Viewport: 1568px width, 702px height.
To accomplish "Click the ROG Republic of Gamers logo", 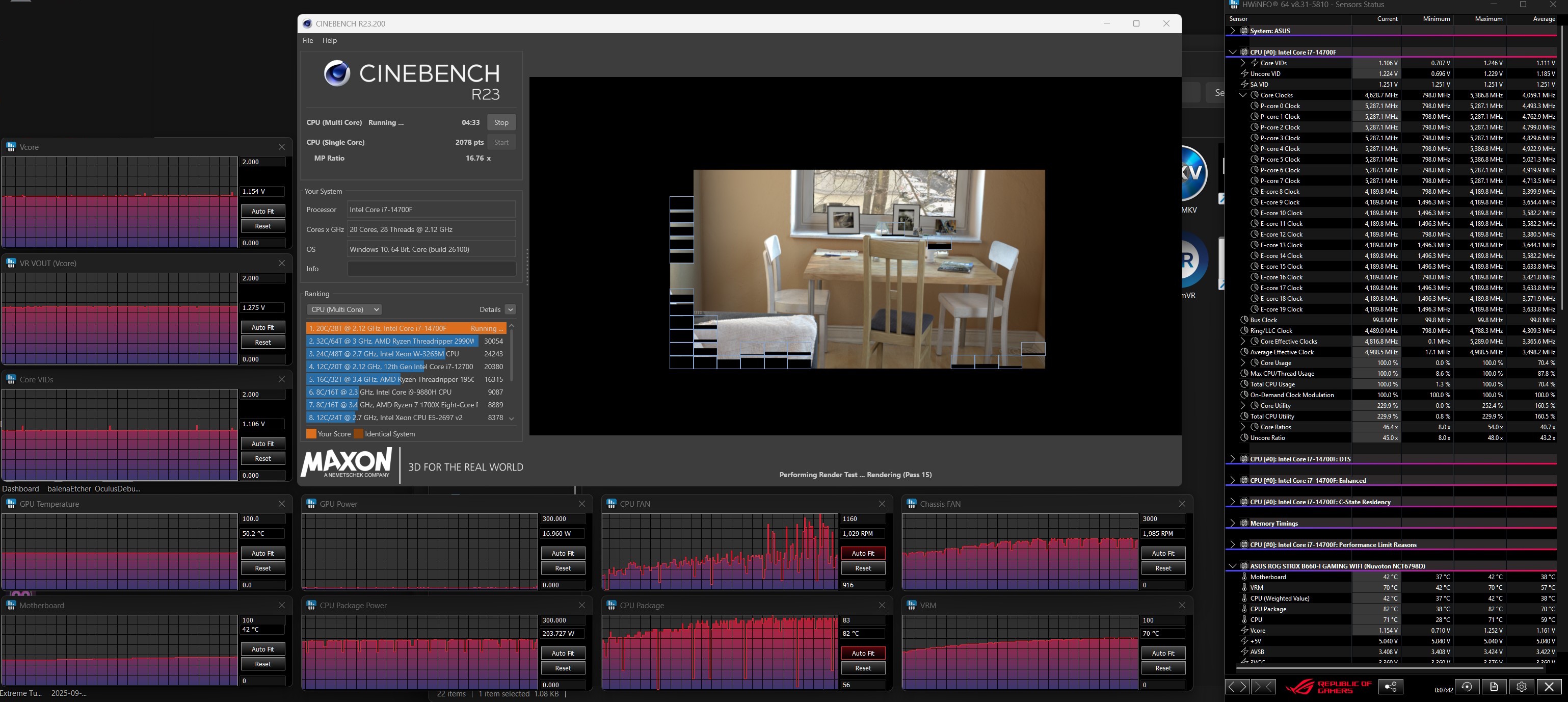I will click(1330, 687).
